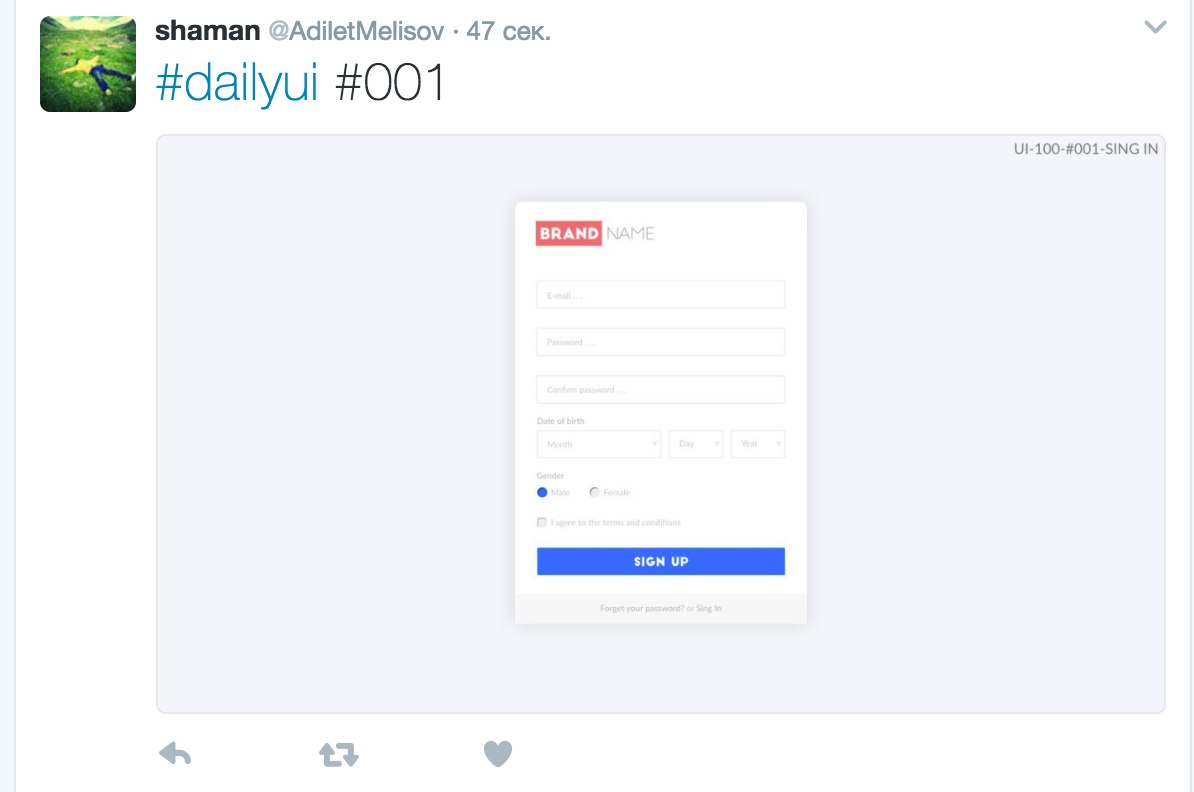The image size is (1194, 792).
Task: Open the Day dropdown
Action: [696, 444]
